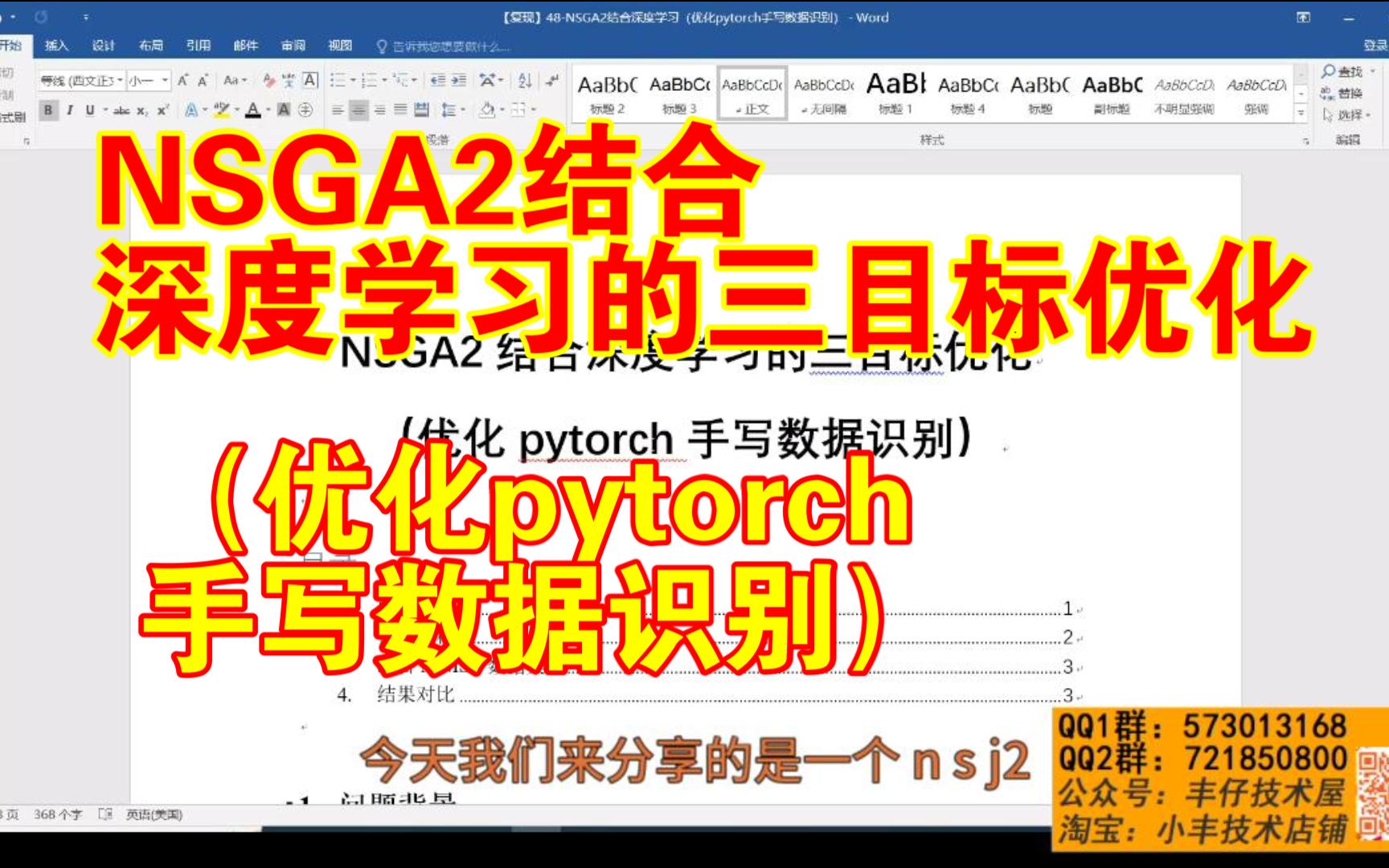Click the spelling check icon in the status bar
This screenshot has width=1389, height=868.
[105, 814]
